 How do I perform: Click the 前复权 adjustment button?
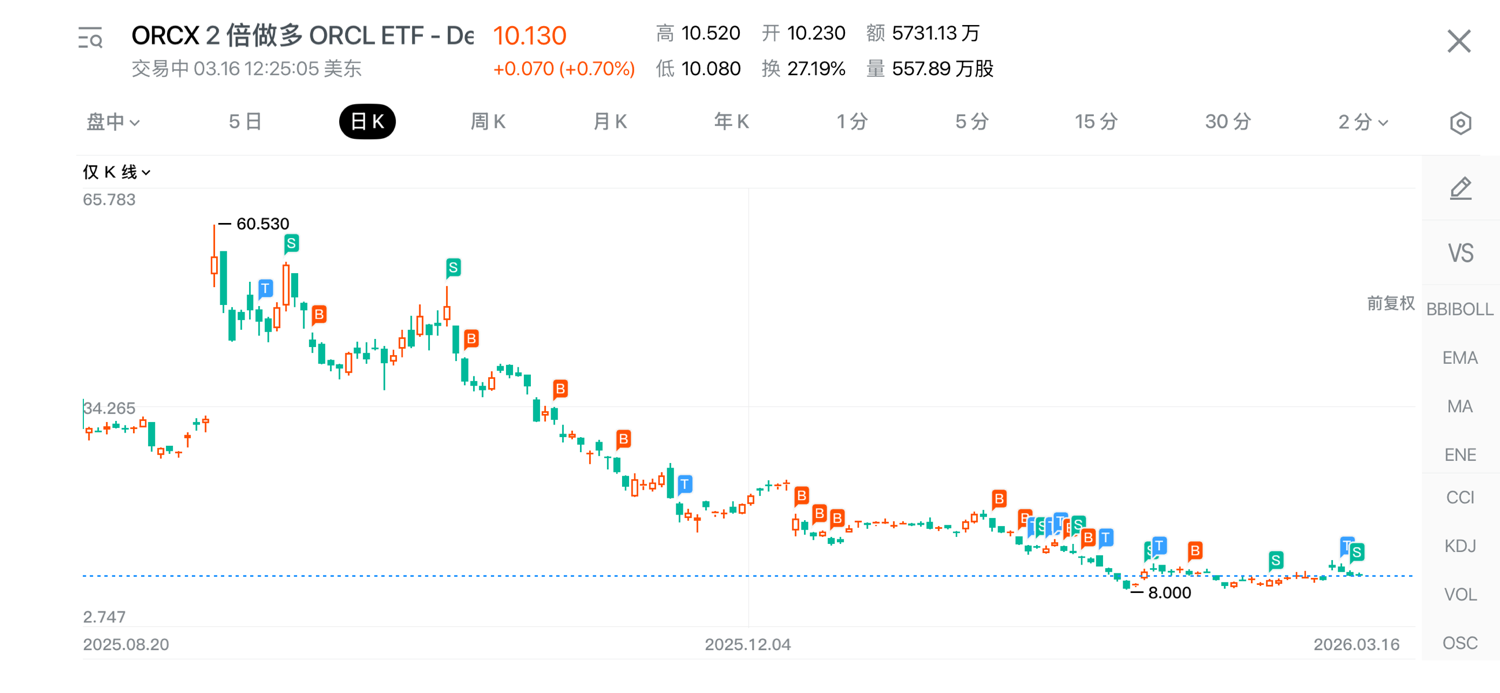click(x=1391, y=303)
